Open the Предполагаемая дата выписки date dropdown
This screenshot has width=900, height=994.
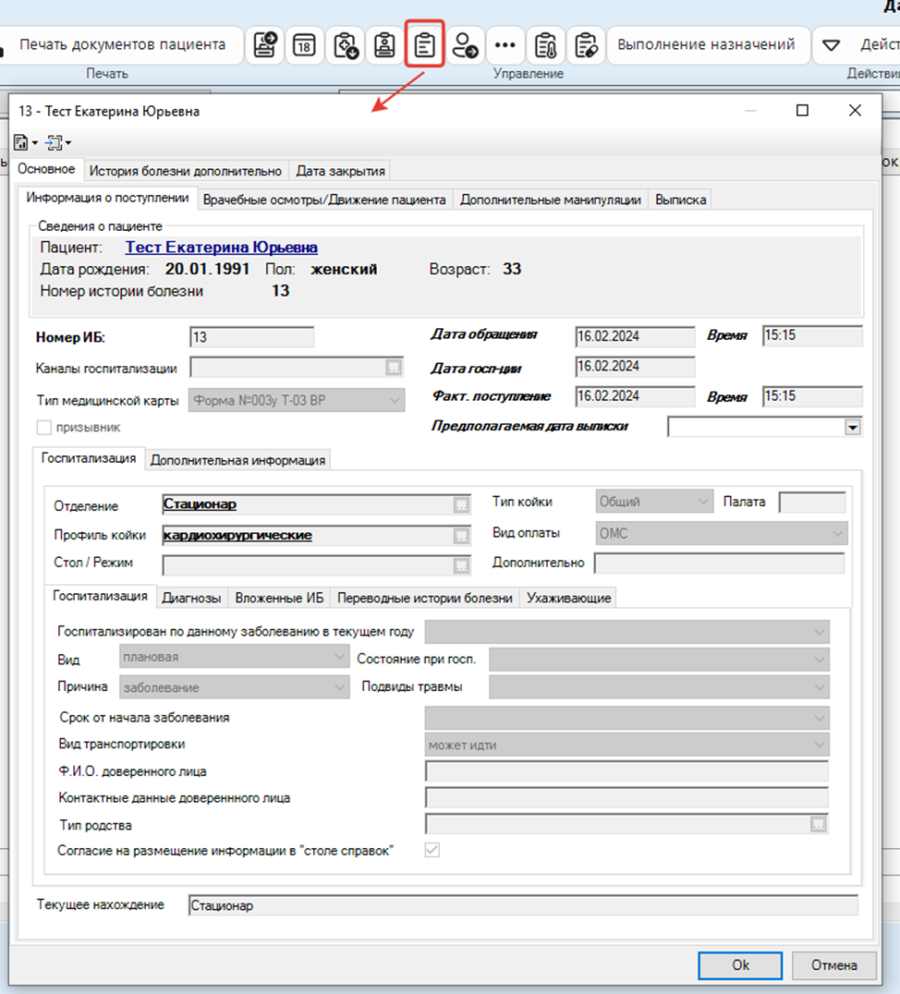(852, 427)
